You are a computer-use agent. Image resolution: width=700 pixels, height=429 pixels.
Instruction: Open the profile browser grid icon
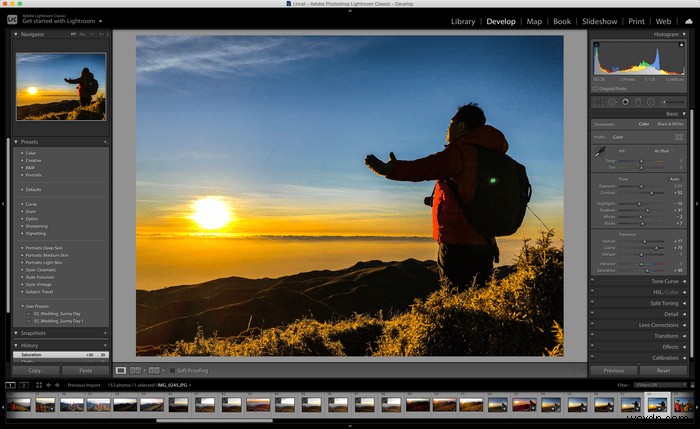click(x=679, y=137)
